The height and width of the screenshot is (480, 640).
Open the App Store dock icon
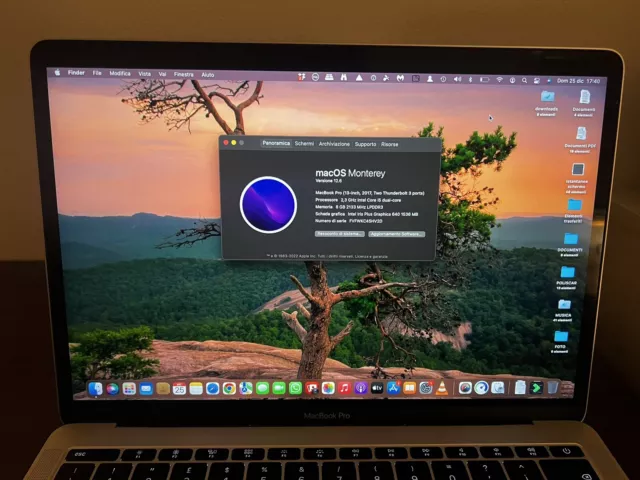click(x=393, y=388)
